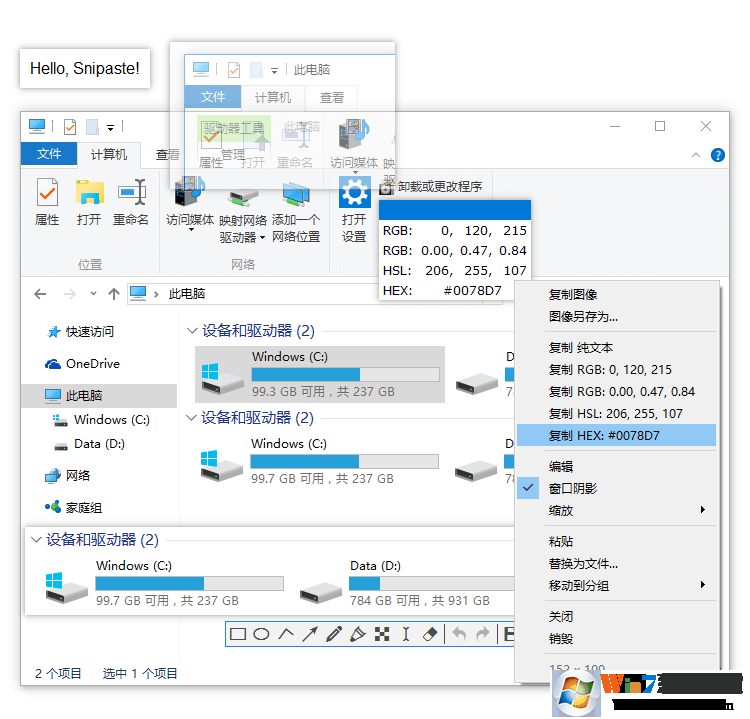
Task: Expand the 移动到分组 submenu
Action: click(x=616, y=586)
